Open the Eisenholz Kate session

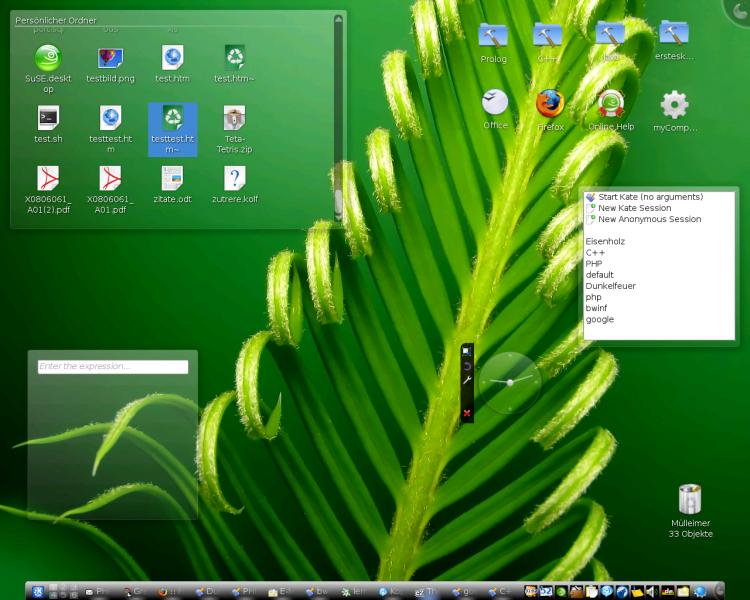point(606,242)
